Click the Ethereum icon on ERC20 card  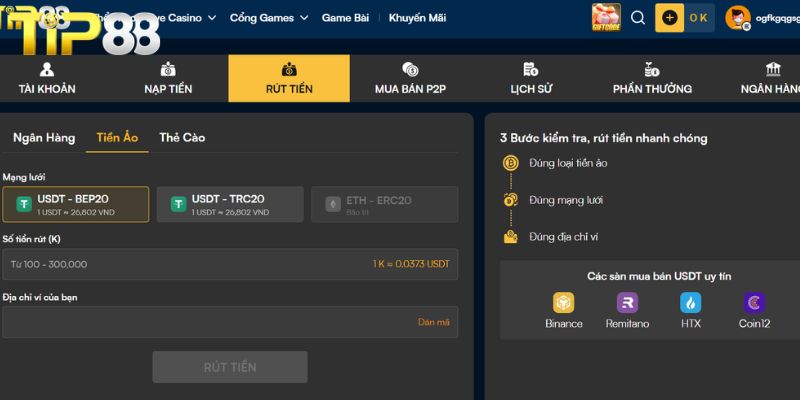point(333,205)
